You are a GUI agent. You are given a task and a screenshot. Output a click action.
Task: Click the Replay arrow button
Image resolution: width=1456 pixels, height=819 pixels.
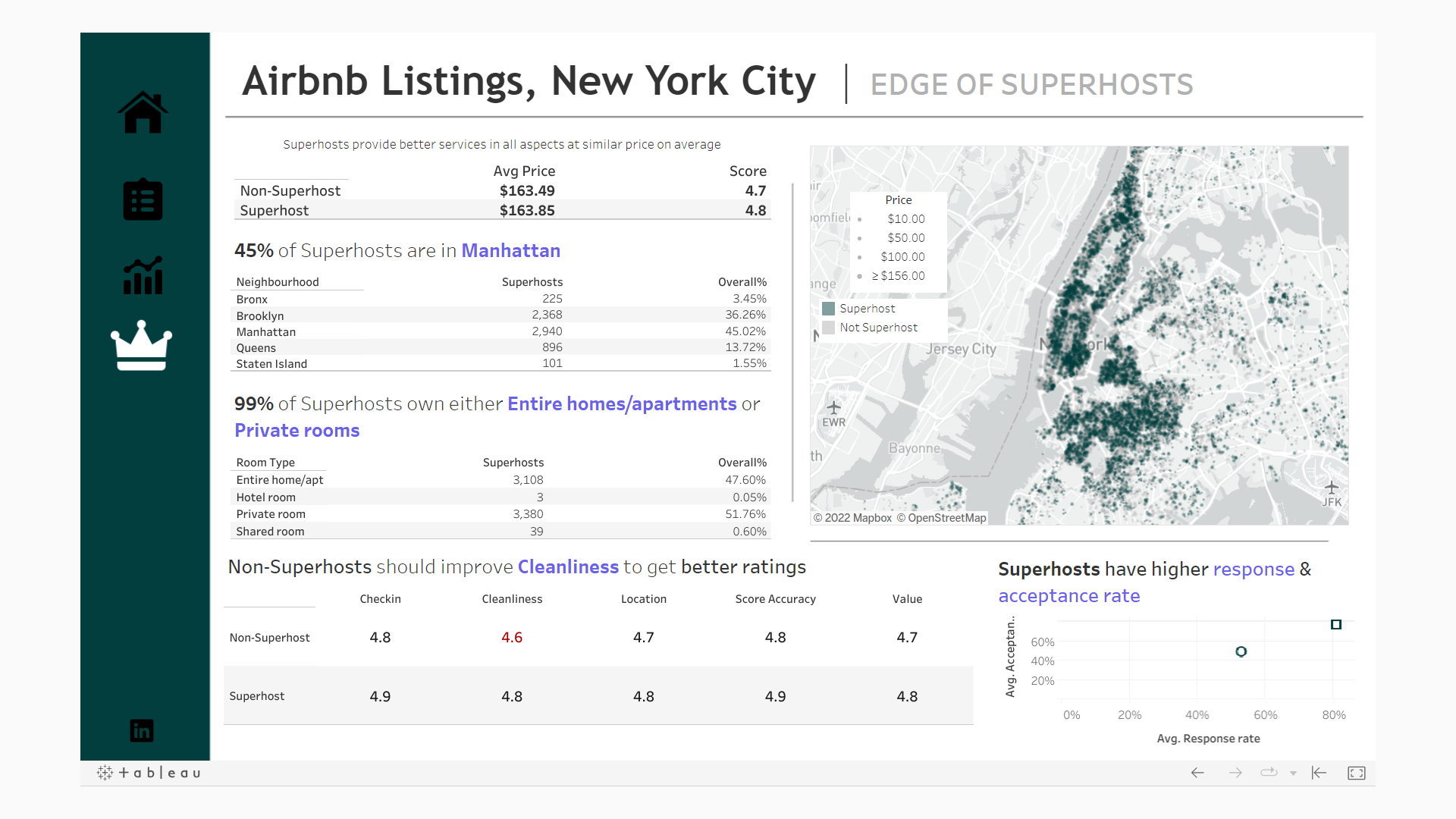(1269, 773)
